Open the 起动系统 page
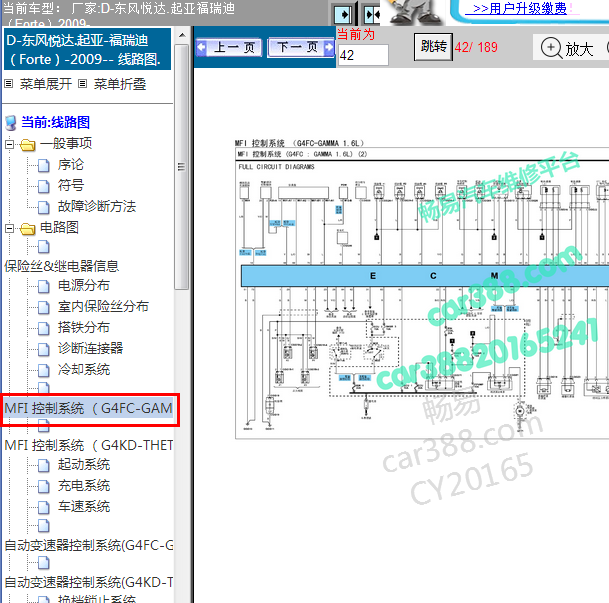Screen dimensions: 609x603 point(84,465)
